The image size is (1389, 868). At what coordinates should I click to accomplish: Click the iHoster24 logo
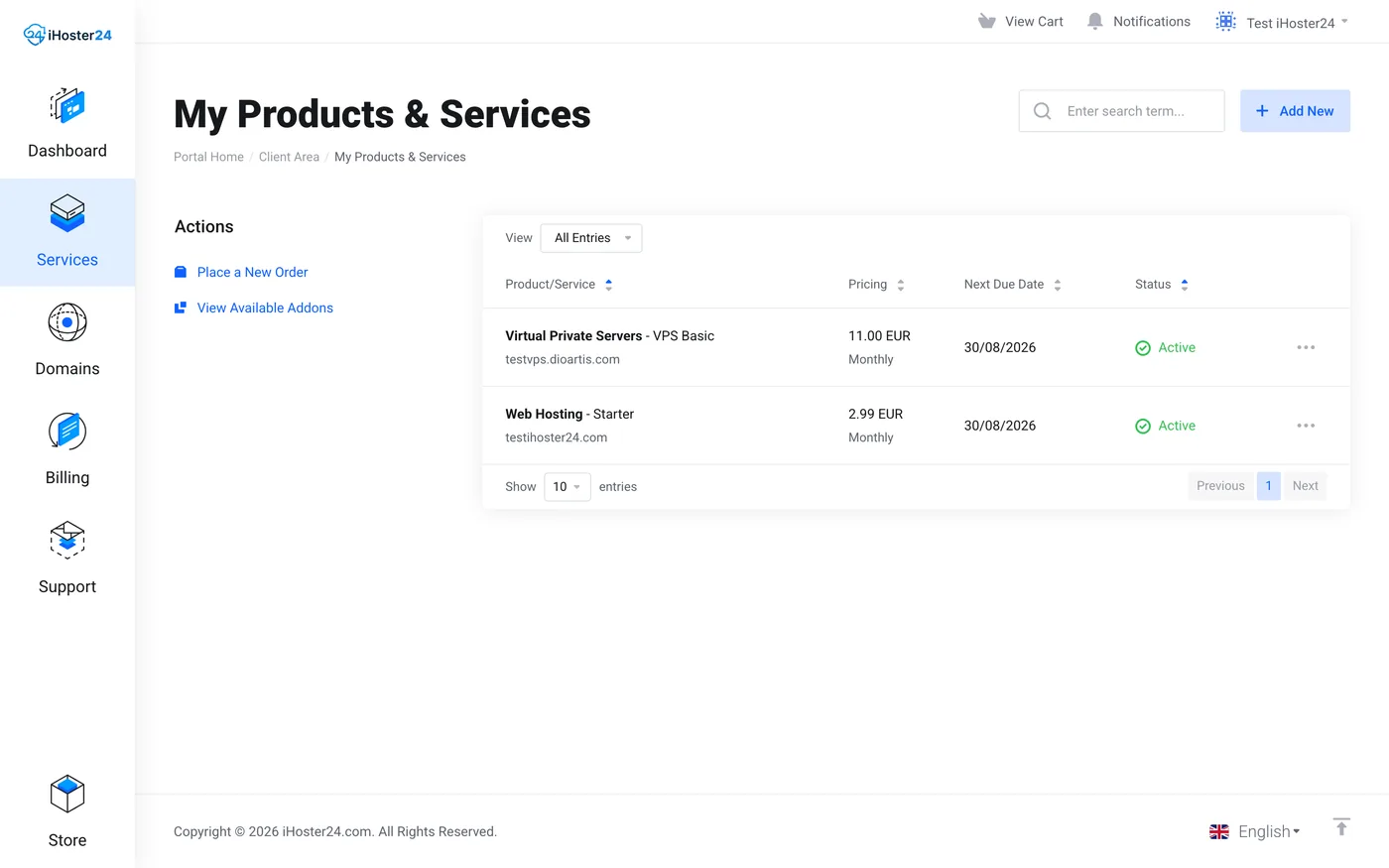coord(67,35)
